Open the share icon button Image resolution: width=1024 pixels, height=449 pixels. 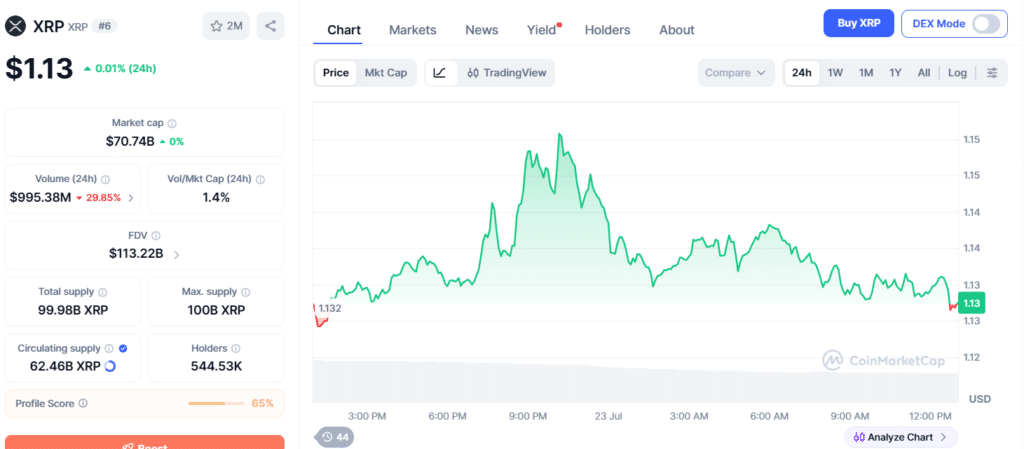point(270,26)
